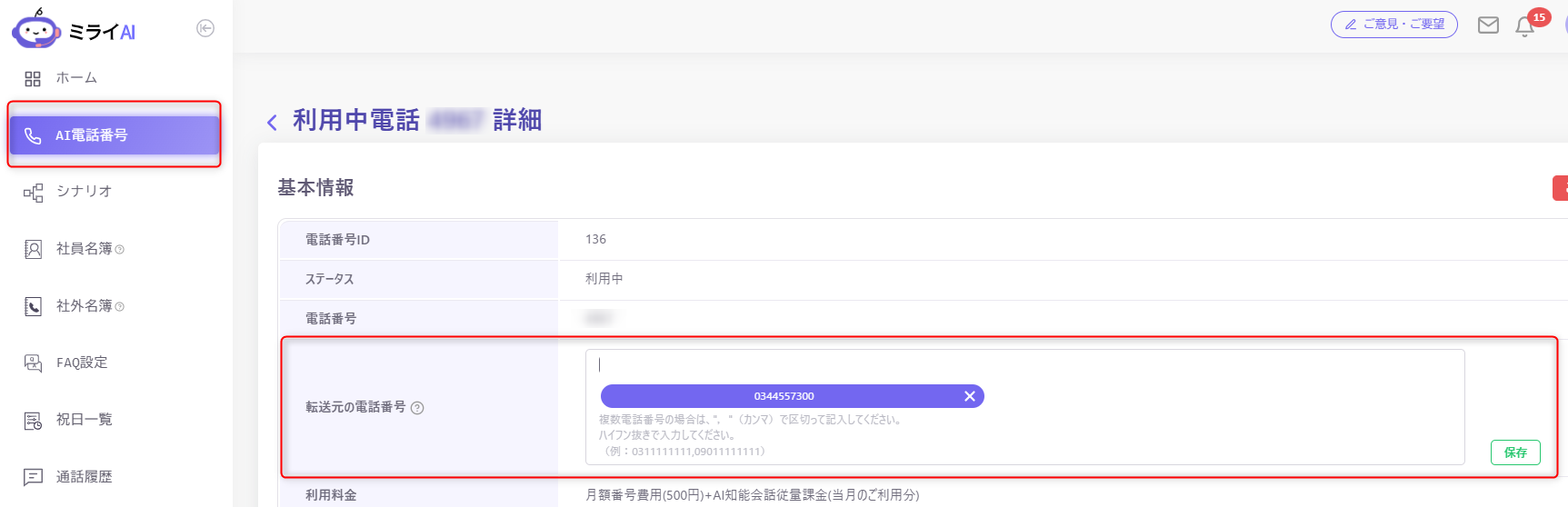
Task: Open the mail envelope icon
Action: [x=1488, y=25]
